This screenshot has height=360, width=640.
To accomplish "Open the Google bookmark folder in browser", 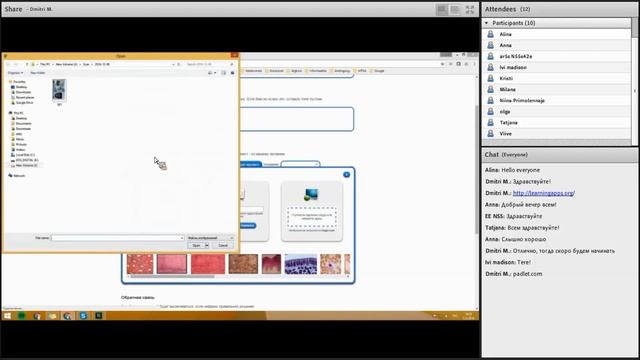I will coord(377,71).
